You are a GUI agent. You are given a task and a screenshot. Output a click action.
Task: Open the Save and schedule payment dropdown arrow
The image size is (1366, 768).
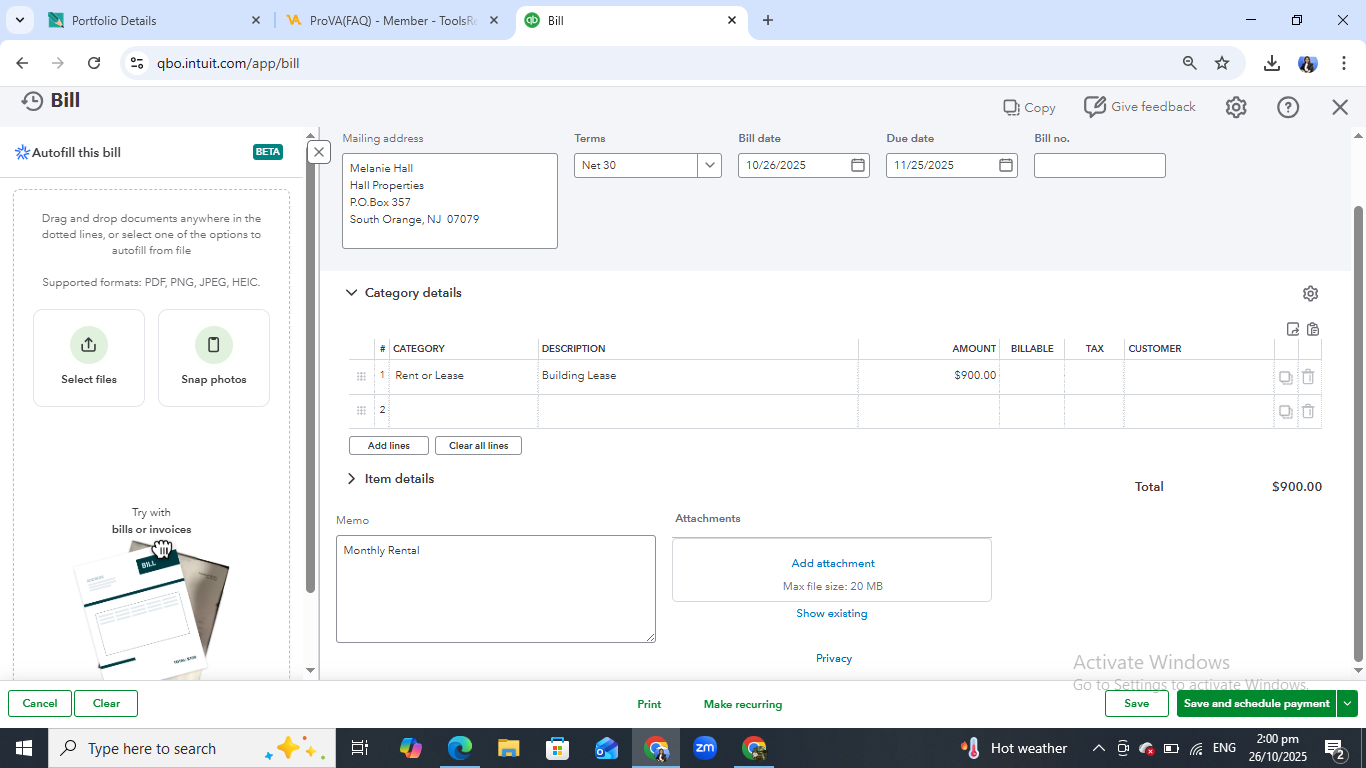1348,703
